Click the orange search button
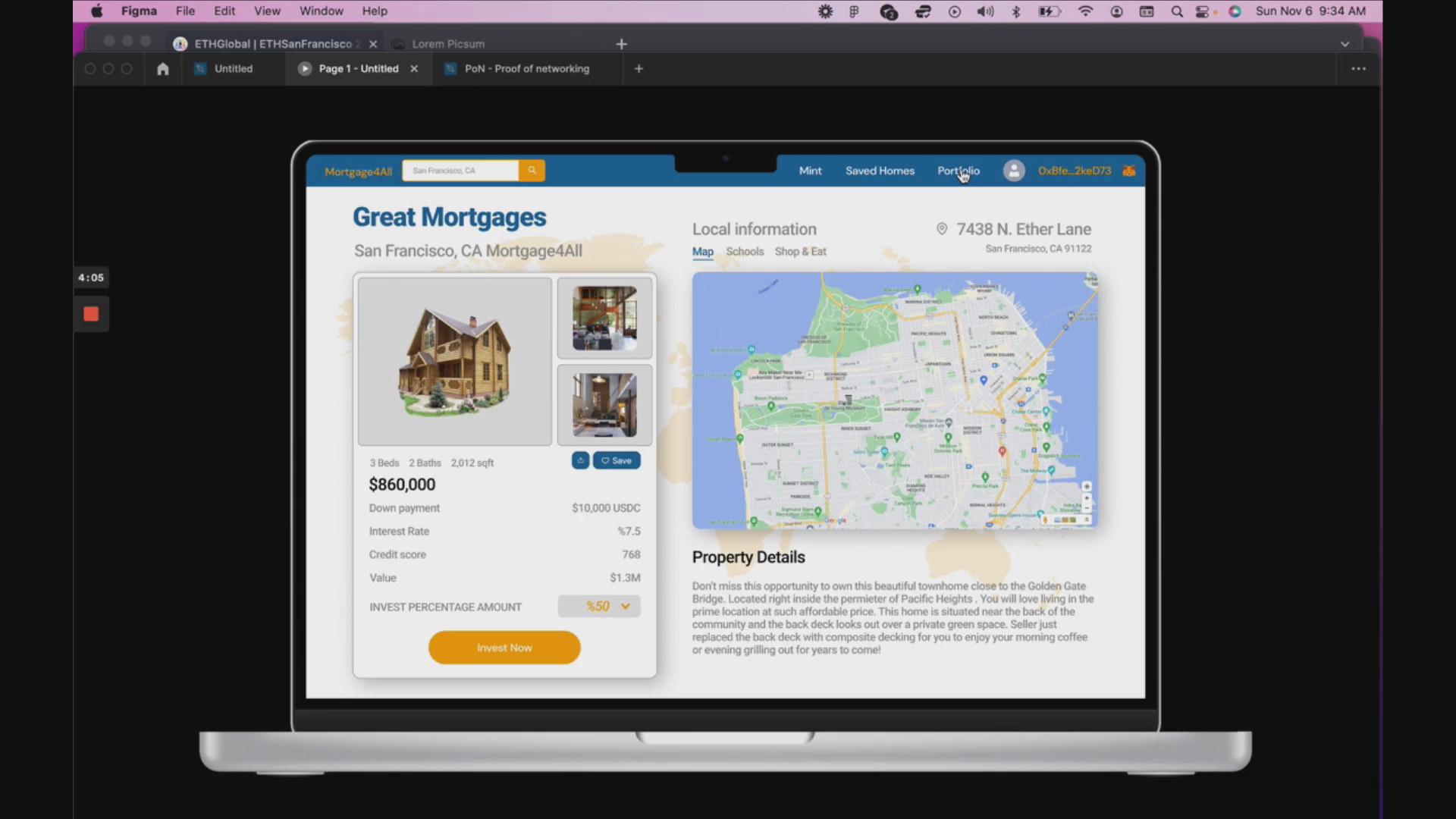This screenshot has height=819, width=1456. pyautogui.click(x=532, y=171)
